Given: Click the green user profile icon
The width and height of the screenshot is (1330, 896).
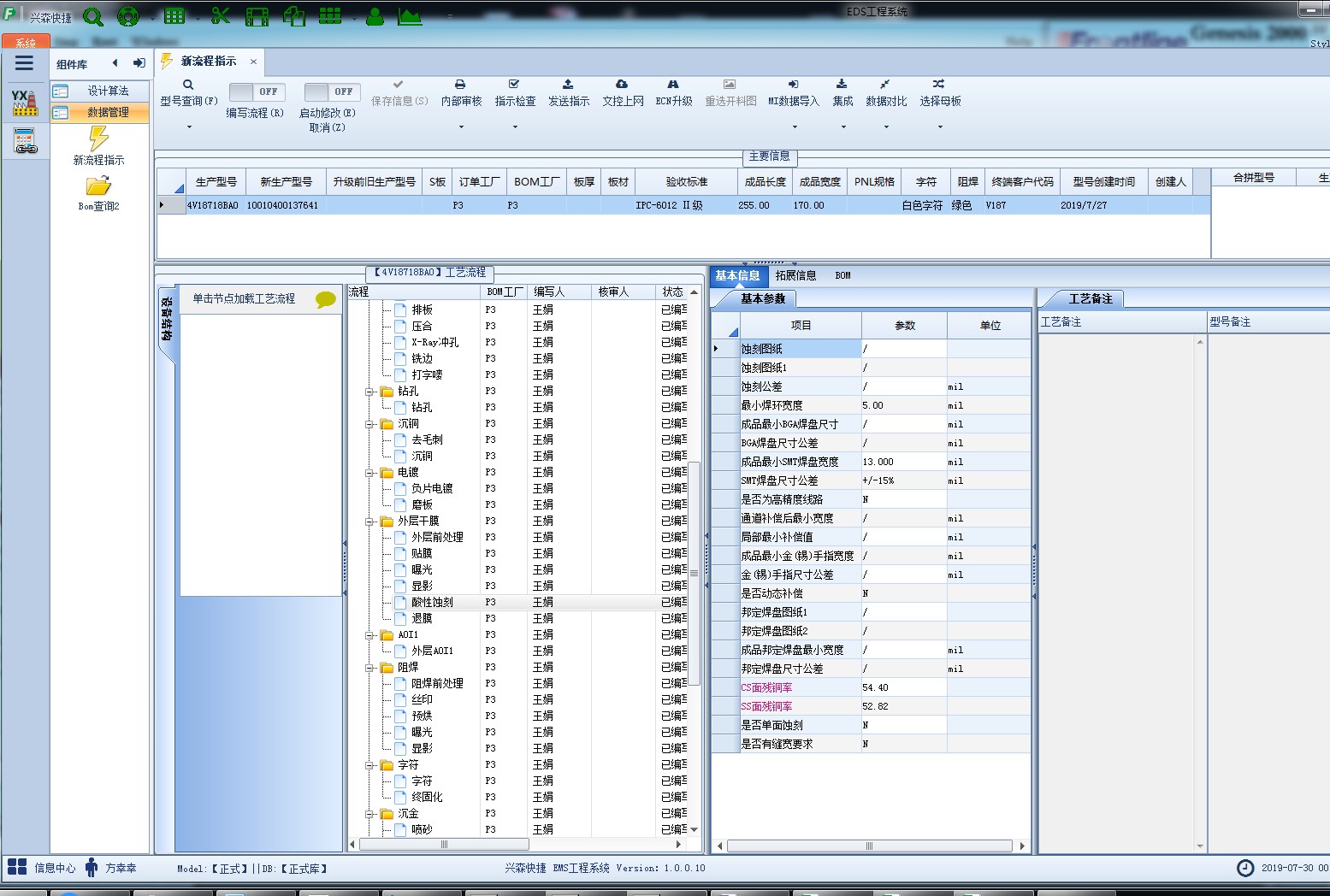Looking at the screenshot, I should click(x=375, y=16).
